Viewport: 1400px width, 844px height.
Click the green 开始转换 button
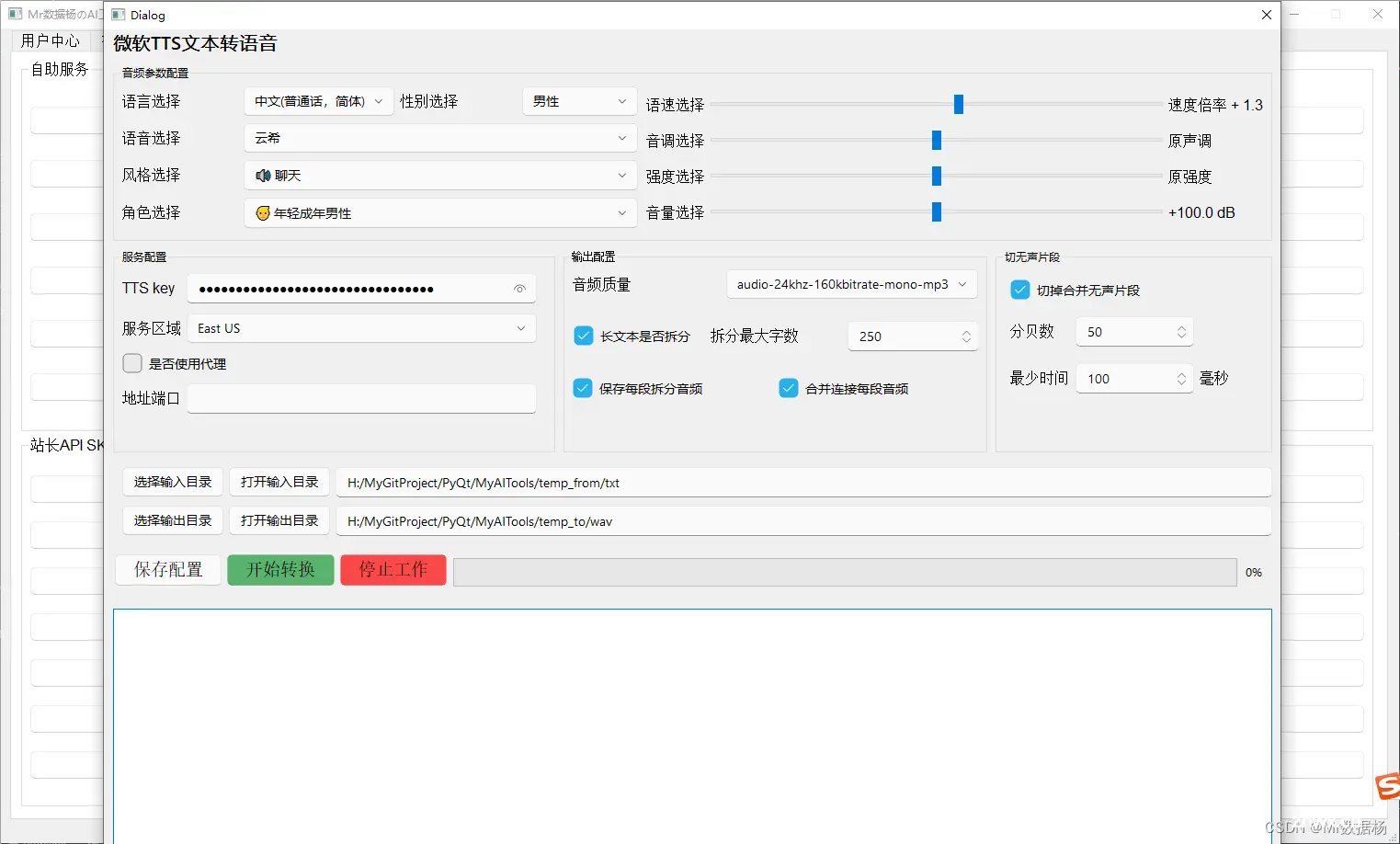280,570
